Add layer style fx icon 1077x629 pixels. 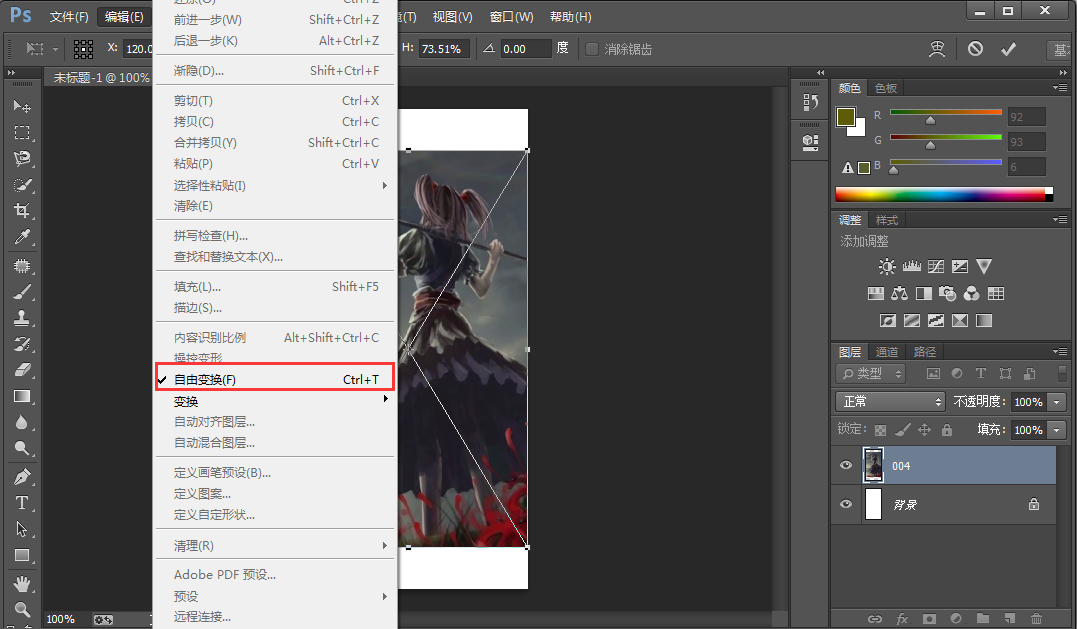click(x=902, y=619)
